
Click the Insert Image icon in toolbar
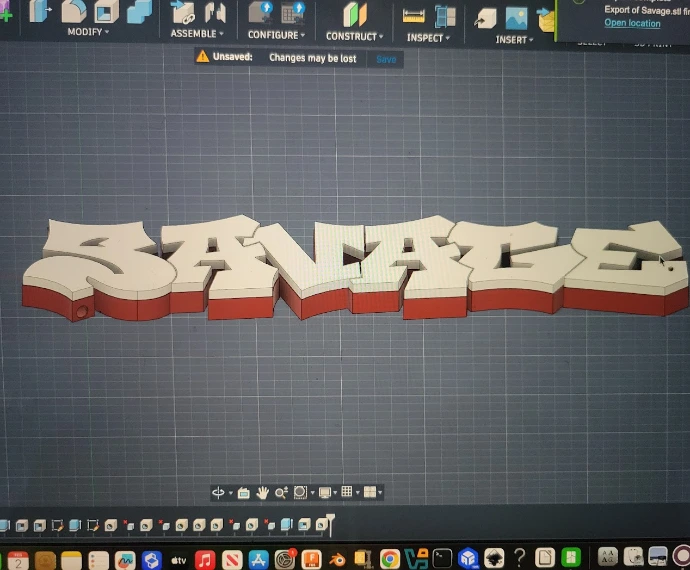516,18
